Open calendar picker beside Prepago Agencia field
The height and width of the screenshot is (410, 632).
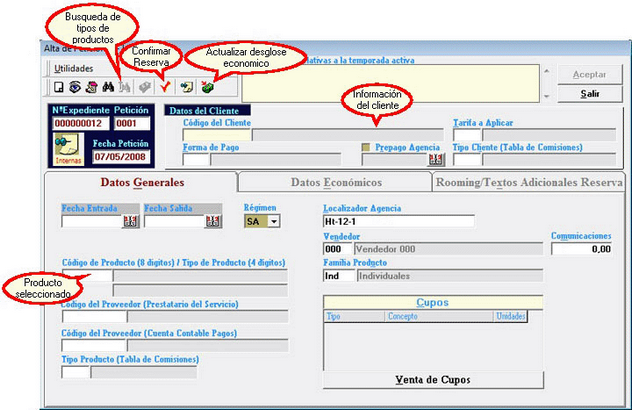point(436,160)
